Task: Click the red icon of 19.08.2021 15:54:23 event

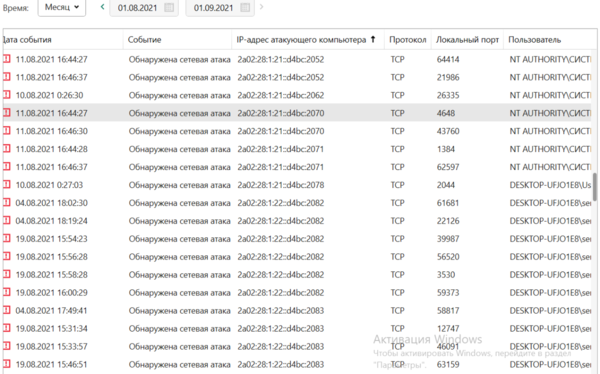Action: click(7, 238)
